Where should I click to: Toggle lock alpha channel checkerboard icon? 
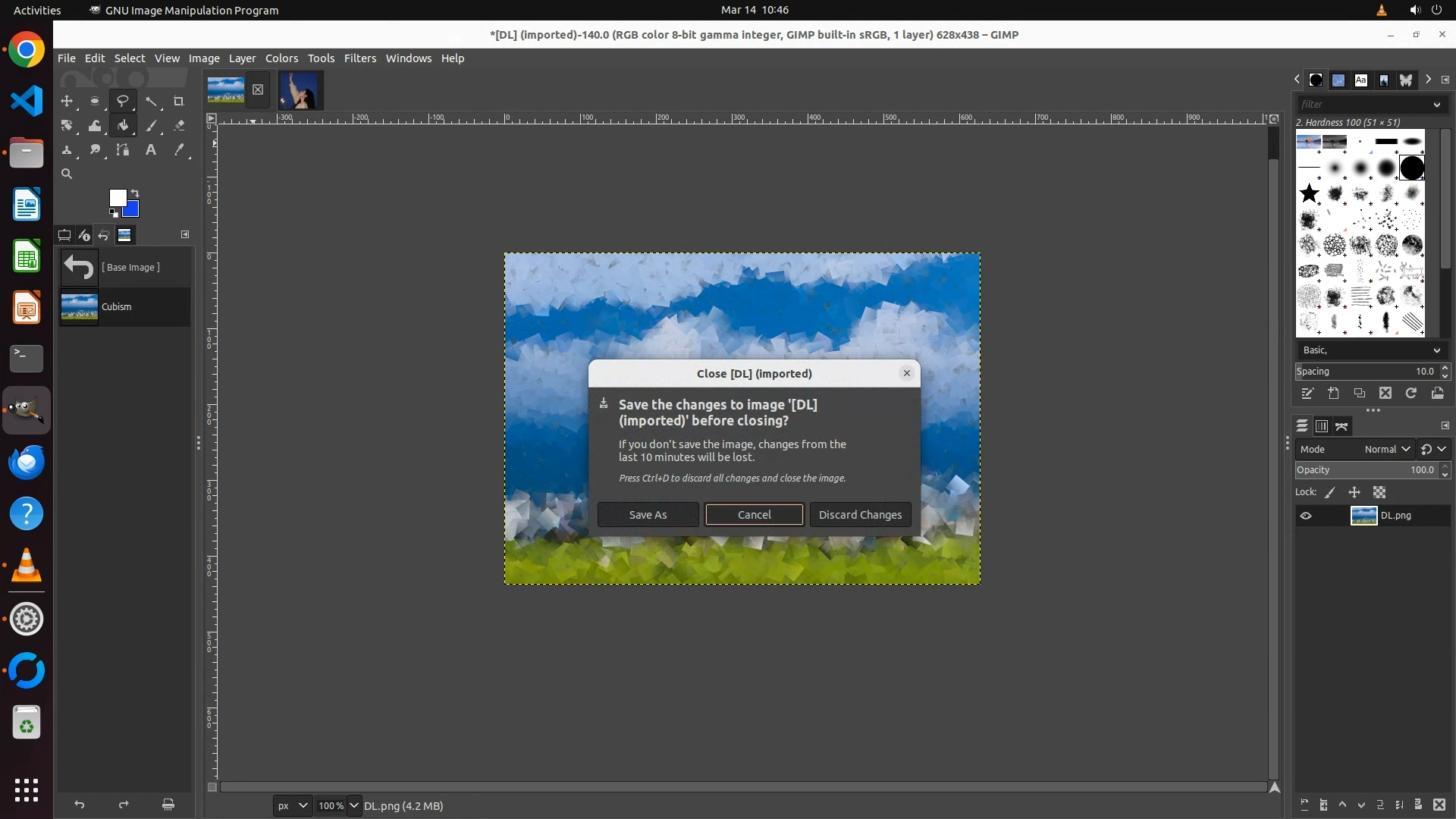click(1379, 493)
